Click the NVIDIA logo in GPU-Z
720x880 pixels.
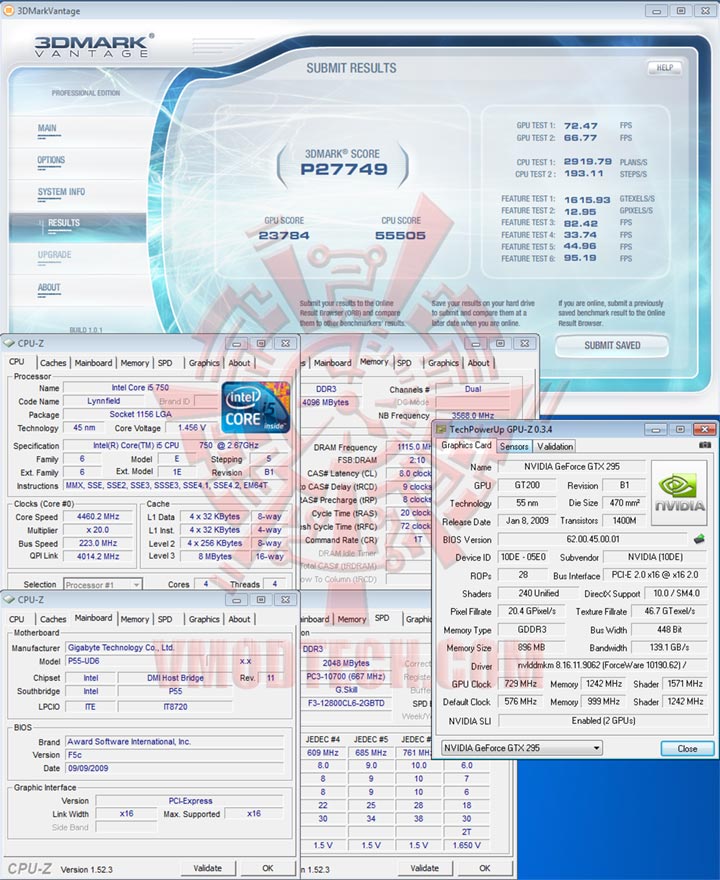click(678, 493)
